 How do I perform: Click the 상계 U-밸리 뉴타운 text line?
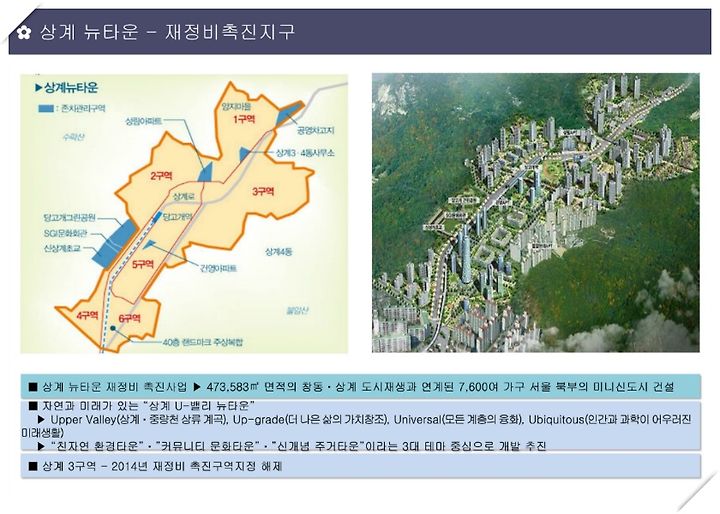click(x=142, y=406)
